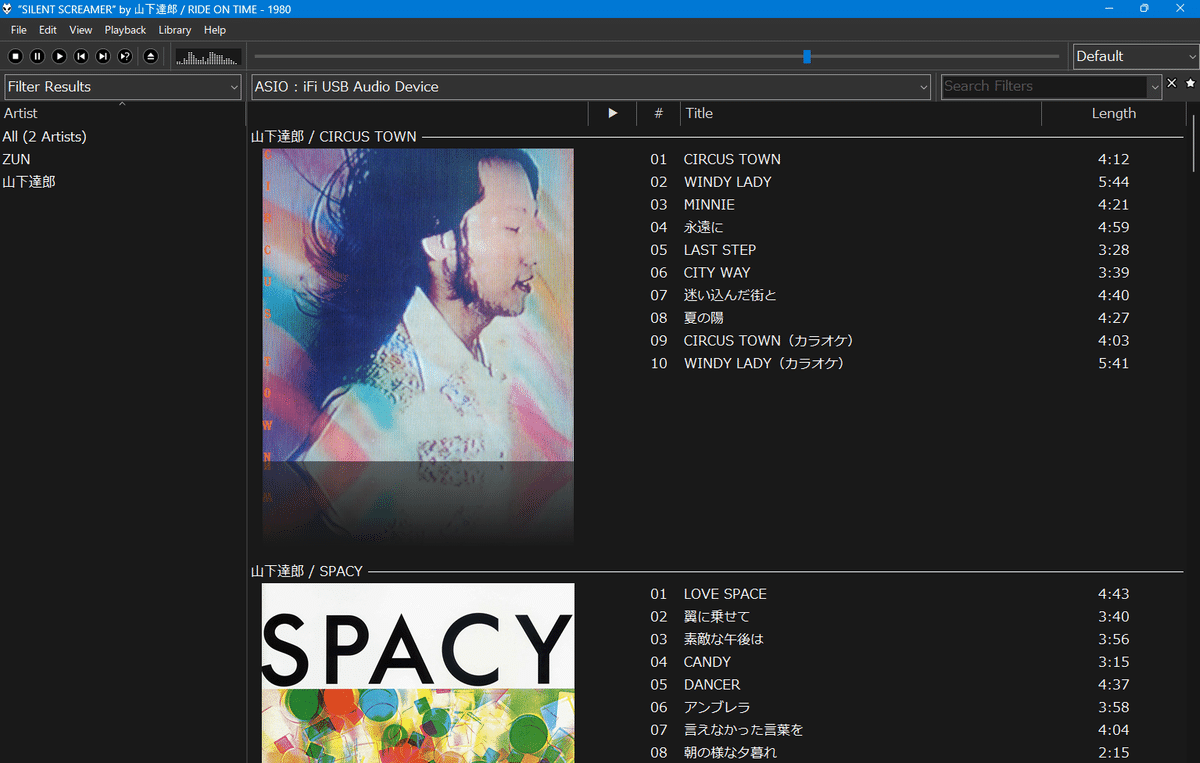Play a random track
The image size is (1200, 763).
(125, 57)
